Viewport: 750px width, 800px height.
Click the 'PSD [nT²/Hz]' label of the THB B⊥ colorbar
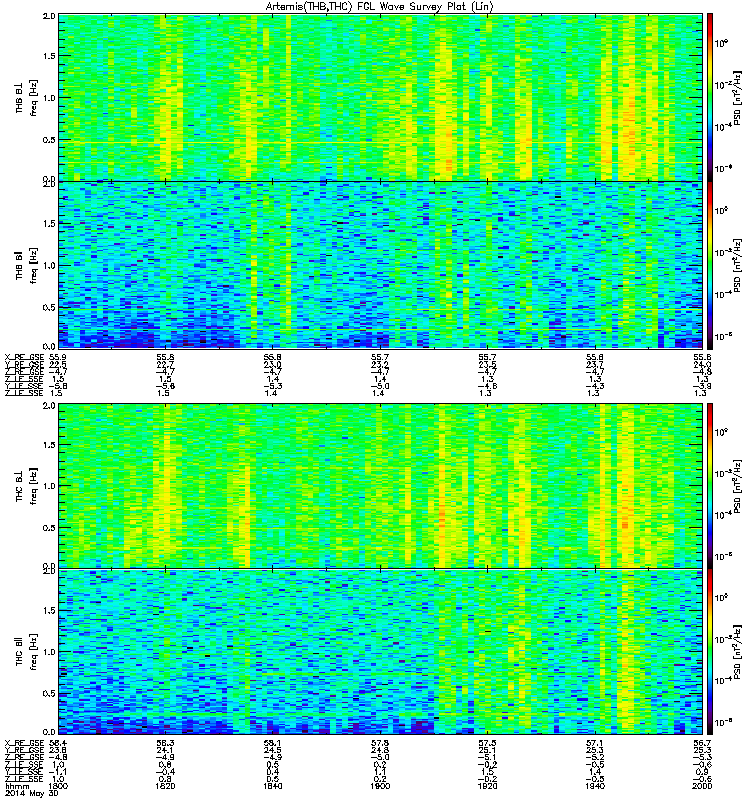tap(738, 97)
